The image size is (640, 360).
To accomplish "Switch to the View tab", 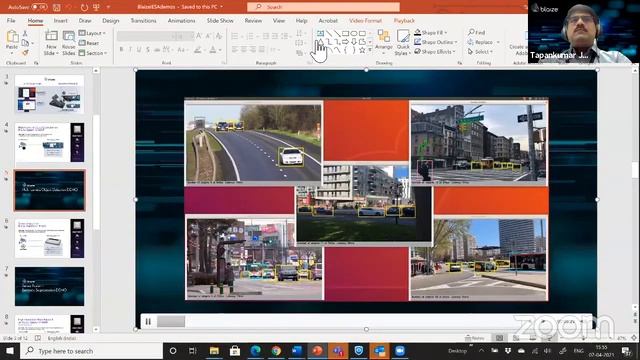I will coord(279,20).
